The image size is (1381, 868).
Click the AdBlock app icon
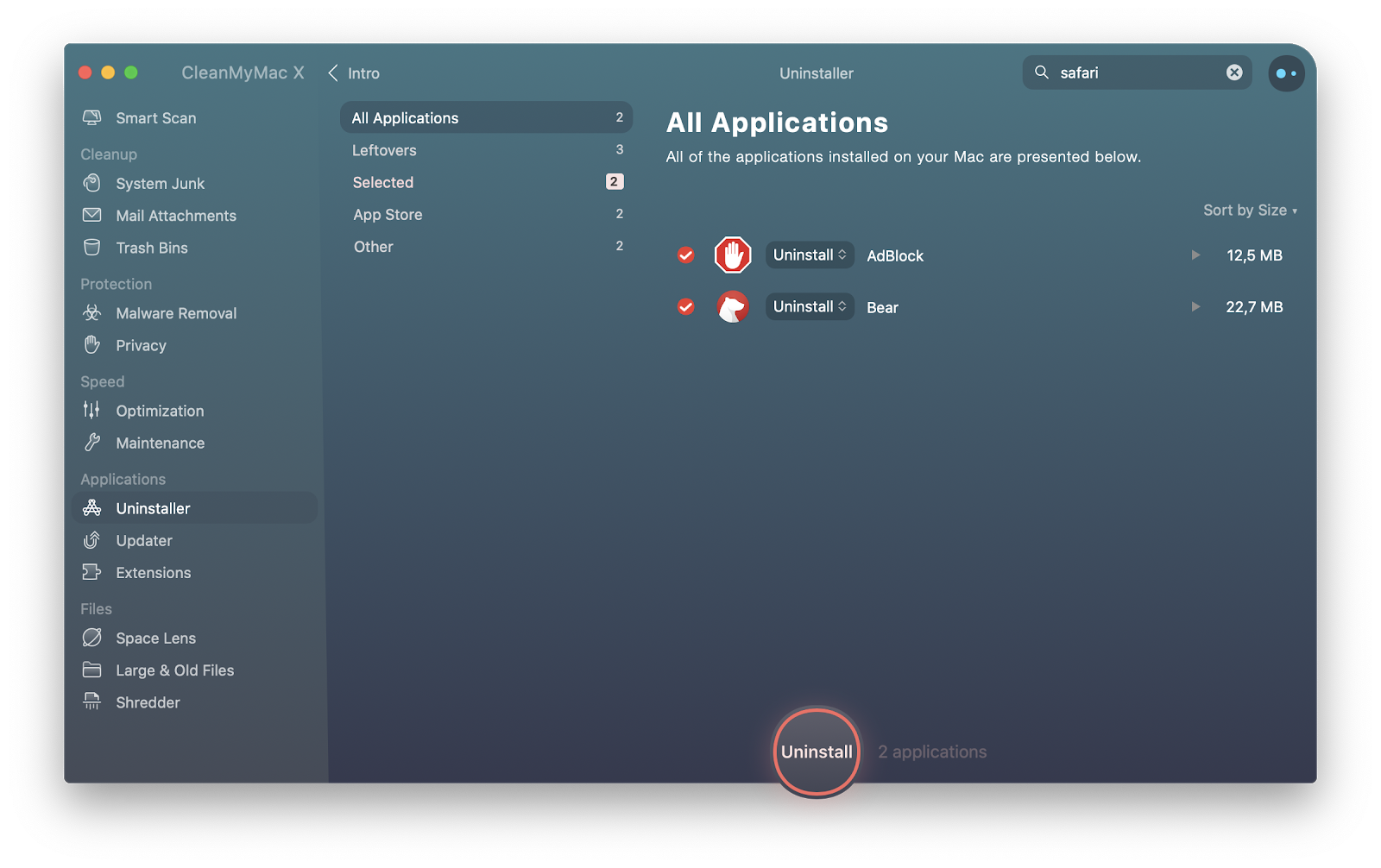pyautogui.click(x=733, y=255)
